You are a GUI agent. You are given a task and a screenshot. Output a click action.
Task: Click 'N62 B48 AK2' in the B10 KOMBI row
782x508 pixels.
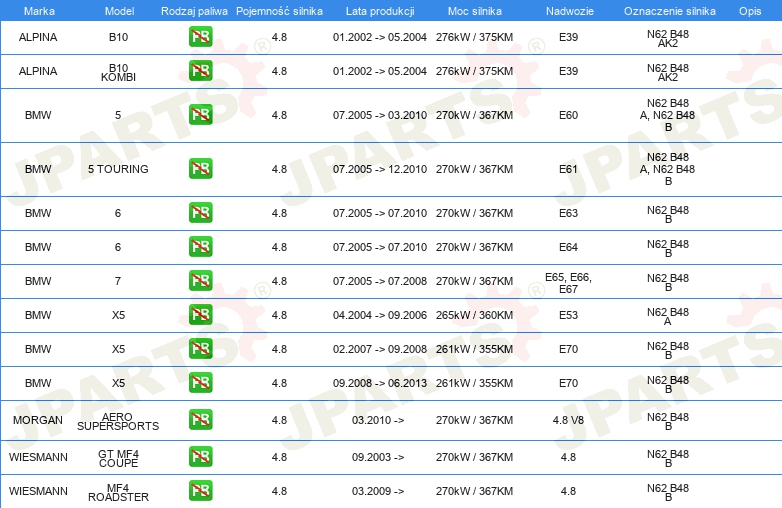click(668, 72)
